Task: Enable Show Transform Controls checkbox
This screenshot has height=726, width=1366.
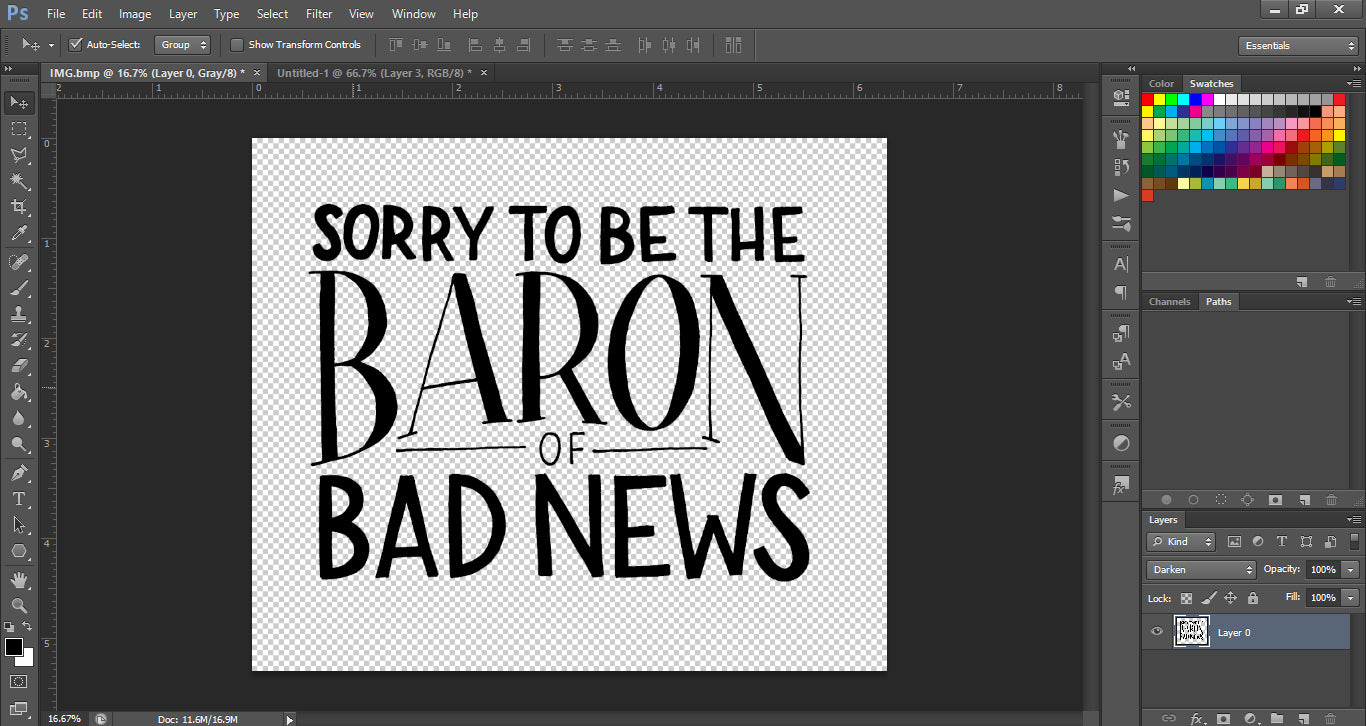Action: pos(237,45)
